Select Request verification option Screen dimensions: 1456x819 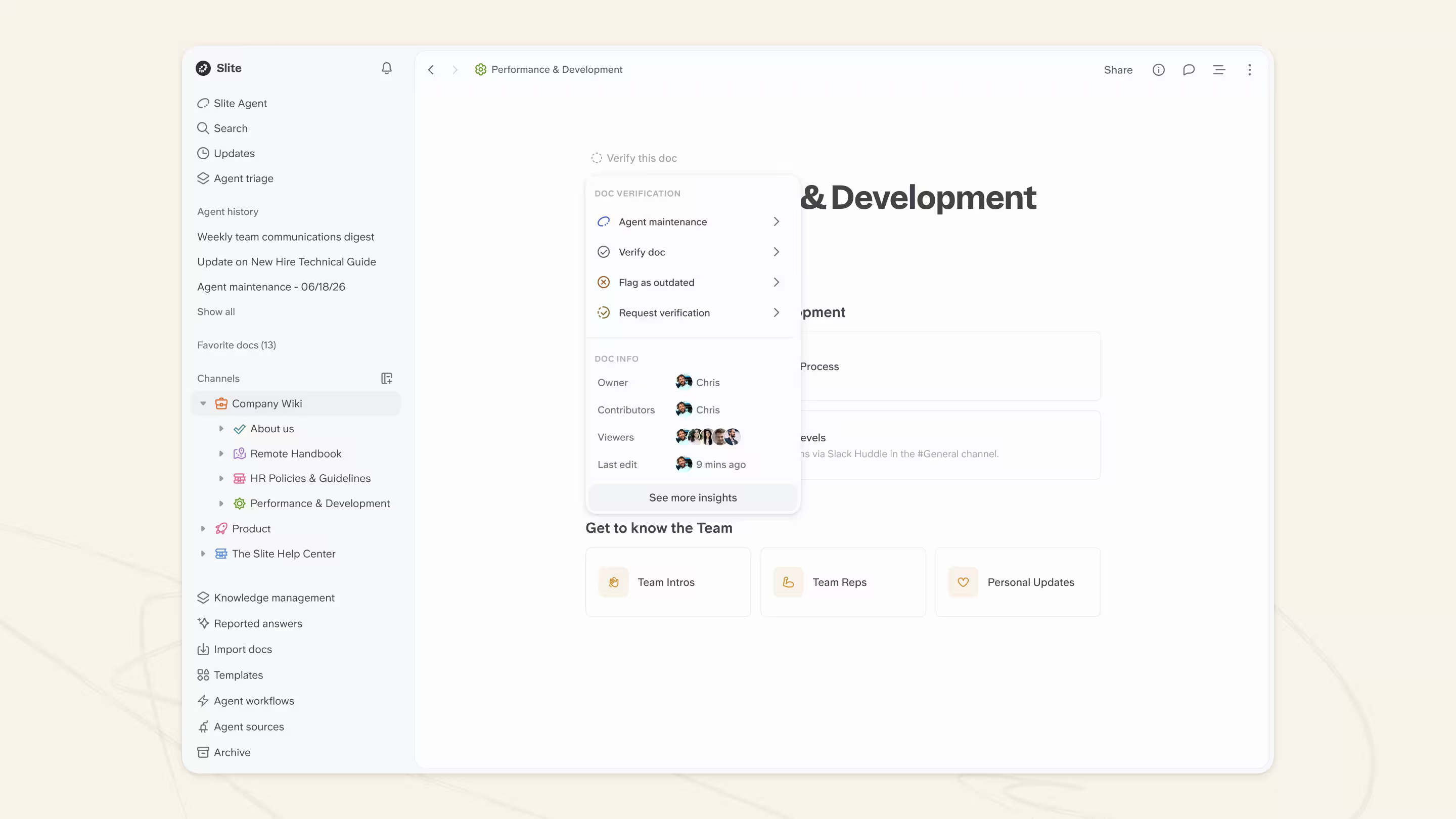690,312
